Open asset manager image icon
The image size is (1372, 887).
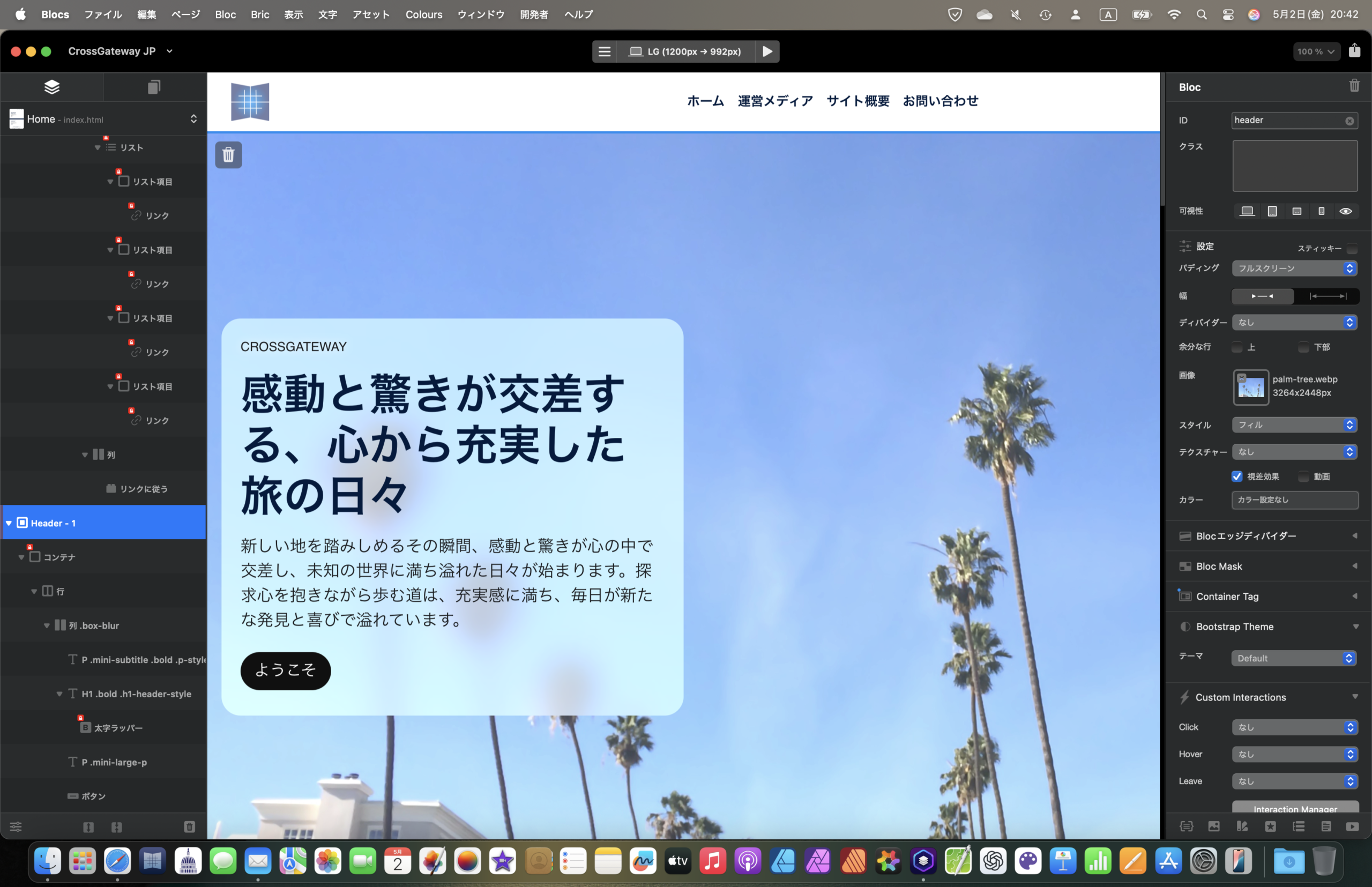1213,826
